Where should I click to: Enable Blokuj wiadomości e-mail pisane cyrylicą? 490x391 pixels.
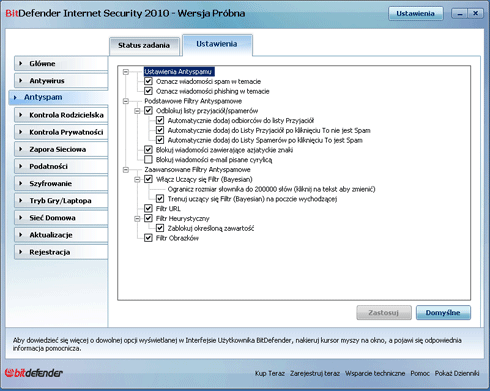pos(148,160)
